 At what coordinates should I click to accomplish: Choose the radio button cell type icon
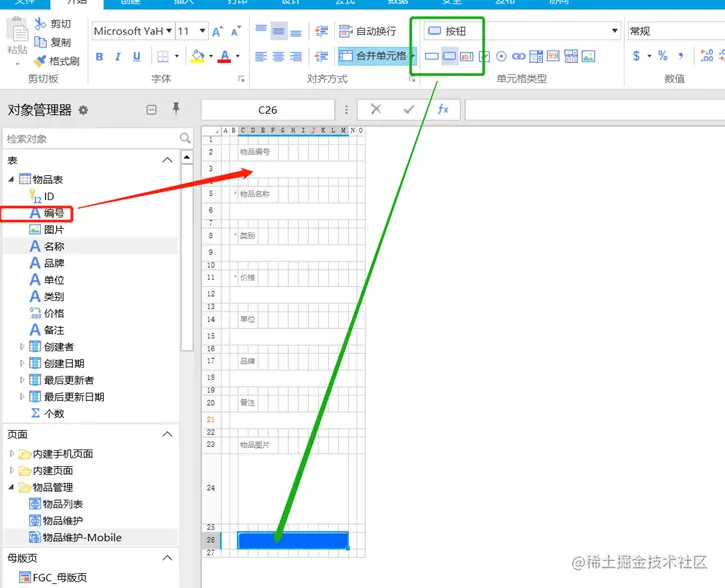501,56
